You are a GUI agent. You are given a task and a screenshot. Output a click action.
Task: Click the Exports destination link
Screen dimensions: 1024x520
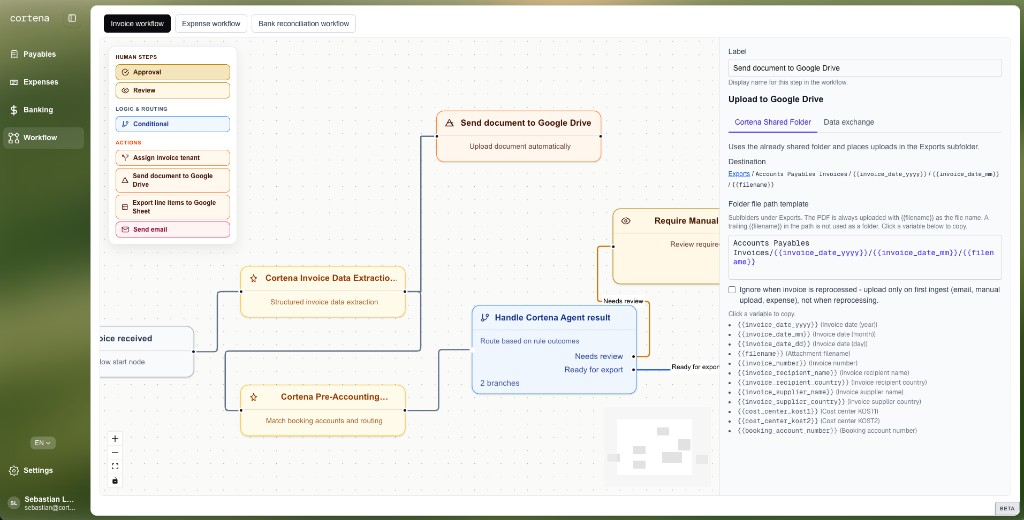tap(739, 174)
